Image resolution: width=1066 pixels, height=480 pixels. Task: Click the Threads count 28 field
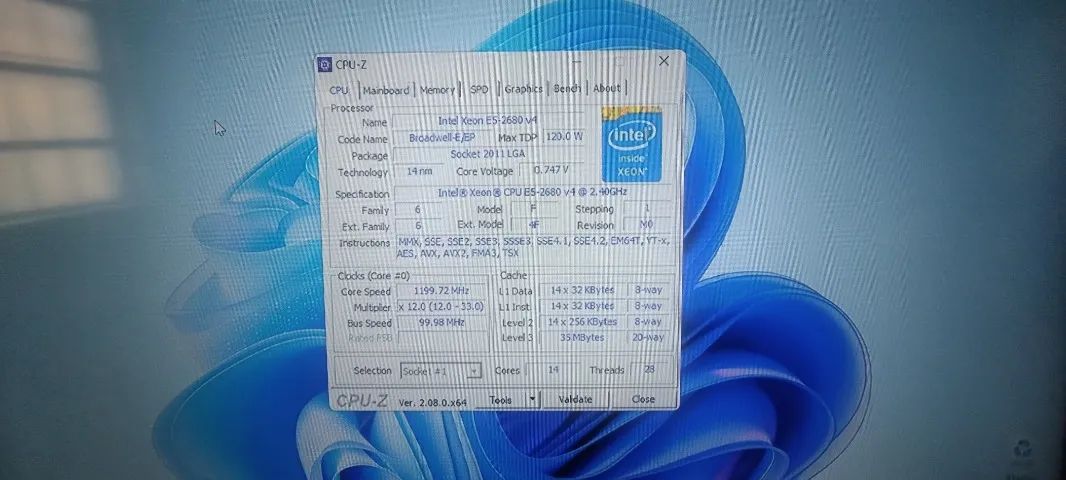click(649, 369)
